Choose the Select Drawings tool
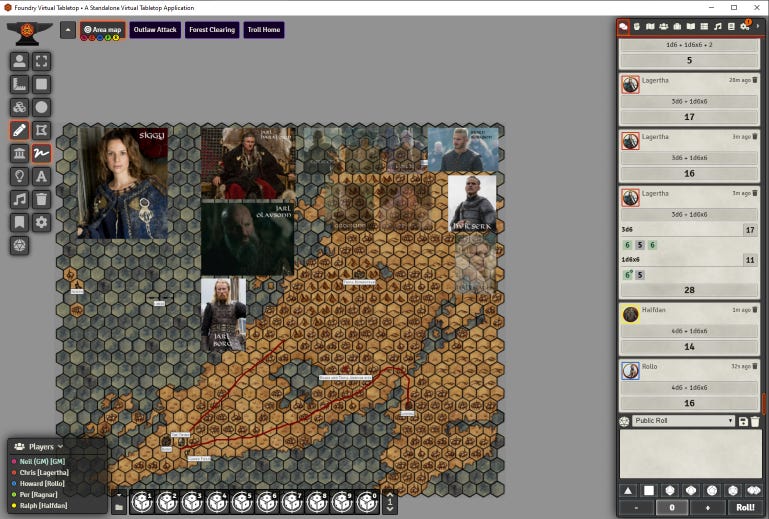This screenshot has width=769, height=519. click(x=42, y=61)
